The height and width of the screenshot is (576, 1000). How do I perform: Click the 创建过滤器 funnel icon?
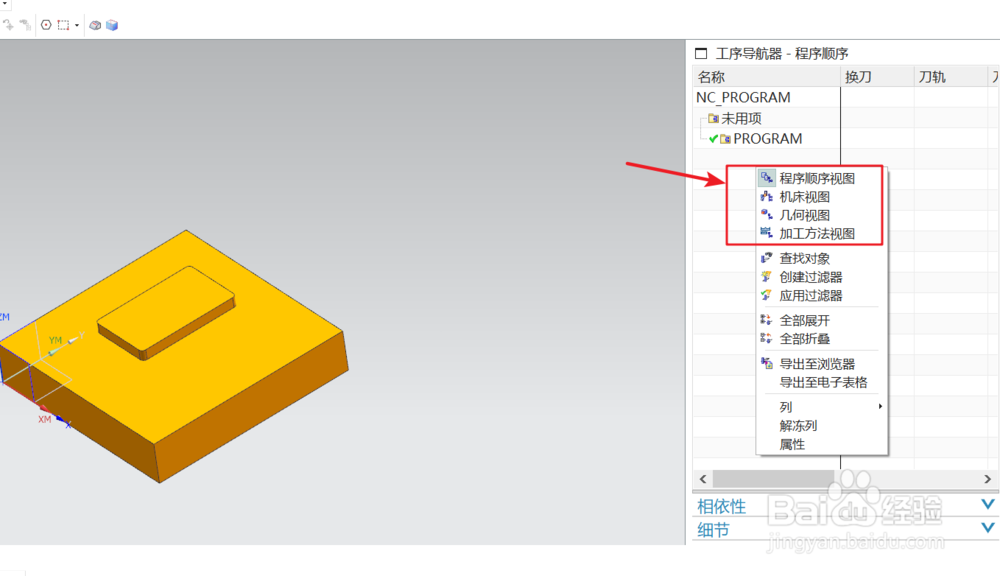pyautogui.click(x=767, y=277)
